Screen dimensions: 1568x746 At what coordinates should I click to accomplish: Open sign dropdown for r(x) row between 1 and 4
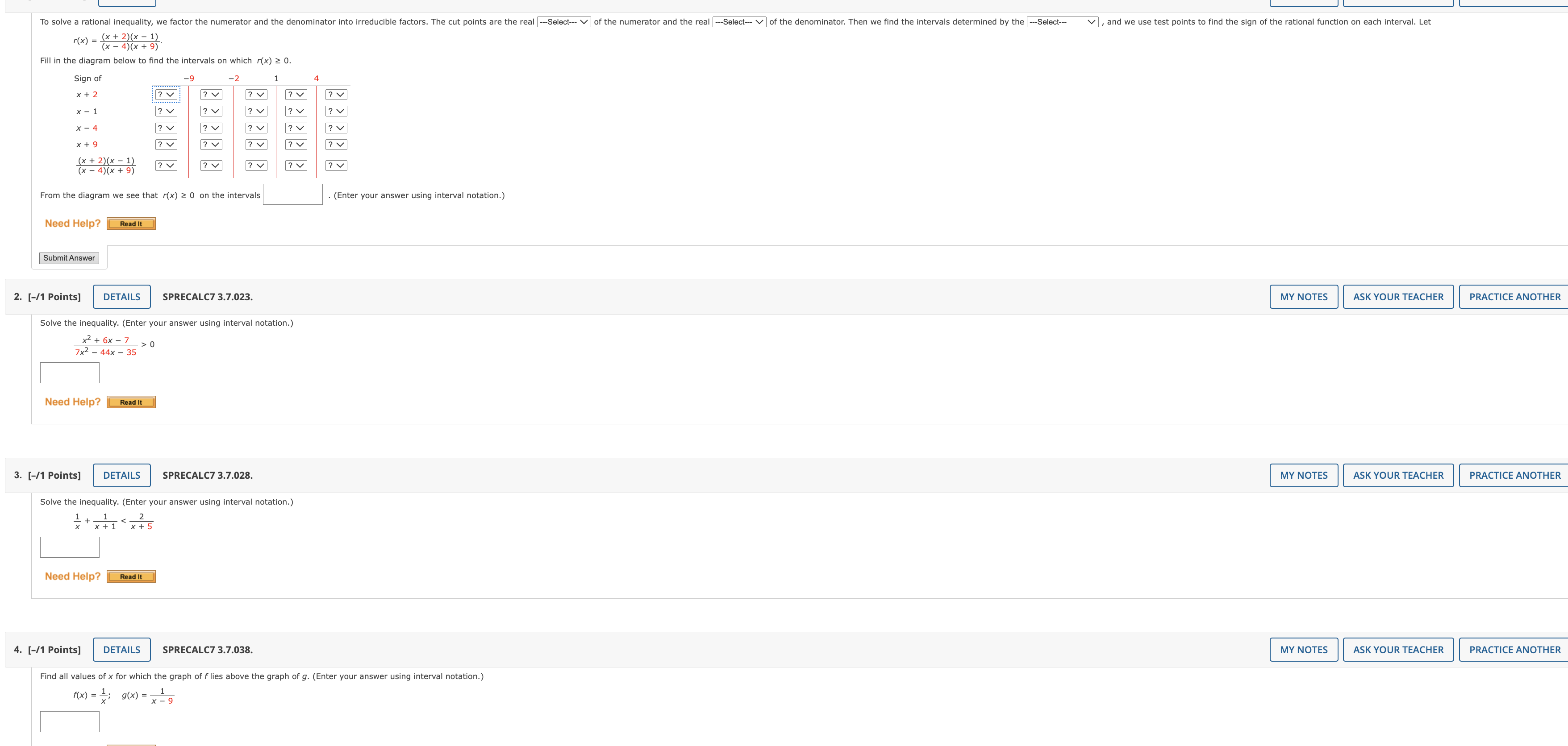(x=296, y=166)
